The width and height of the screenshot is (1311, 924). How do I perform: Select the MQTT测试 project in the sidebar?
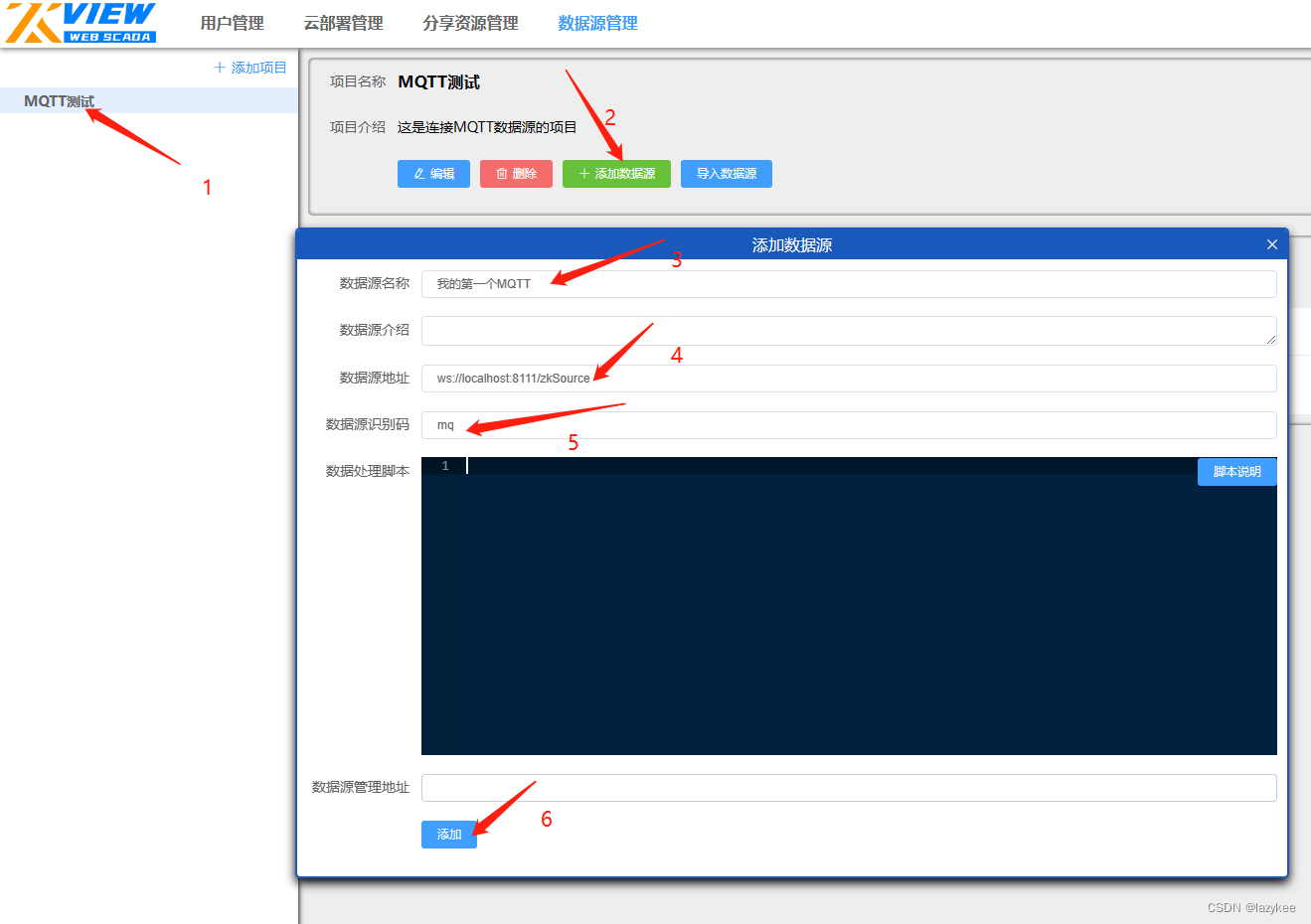60,100
